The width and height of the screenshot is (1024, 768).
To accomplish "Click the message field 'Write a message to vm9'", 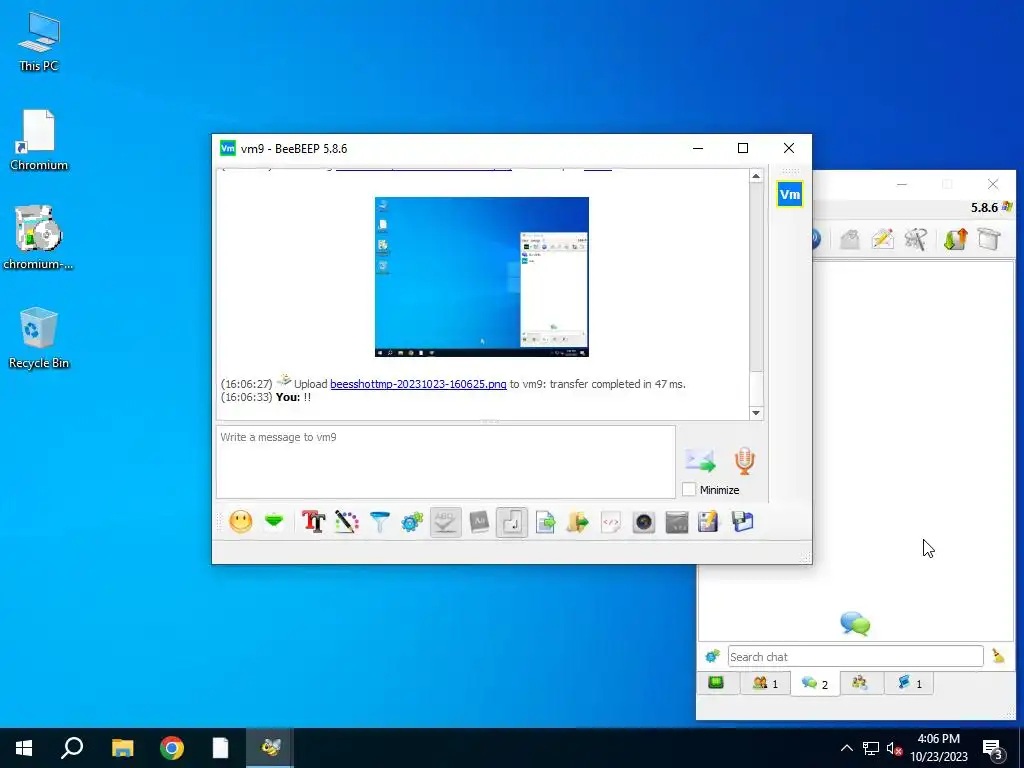I will 445,462.
